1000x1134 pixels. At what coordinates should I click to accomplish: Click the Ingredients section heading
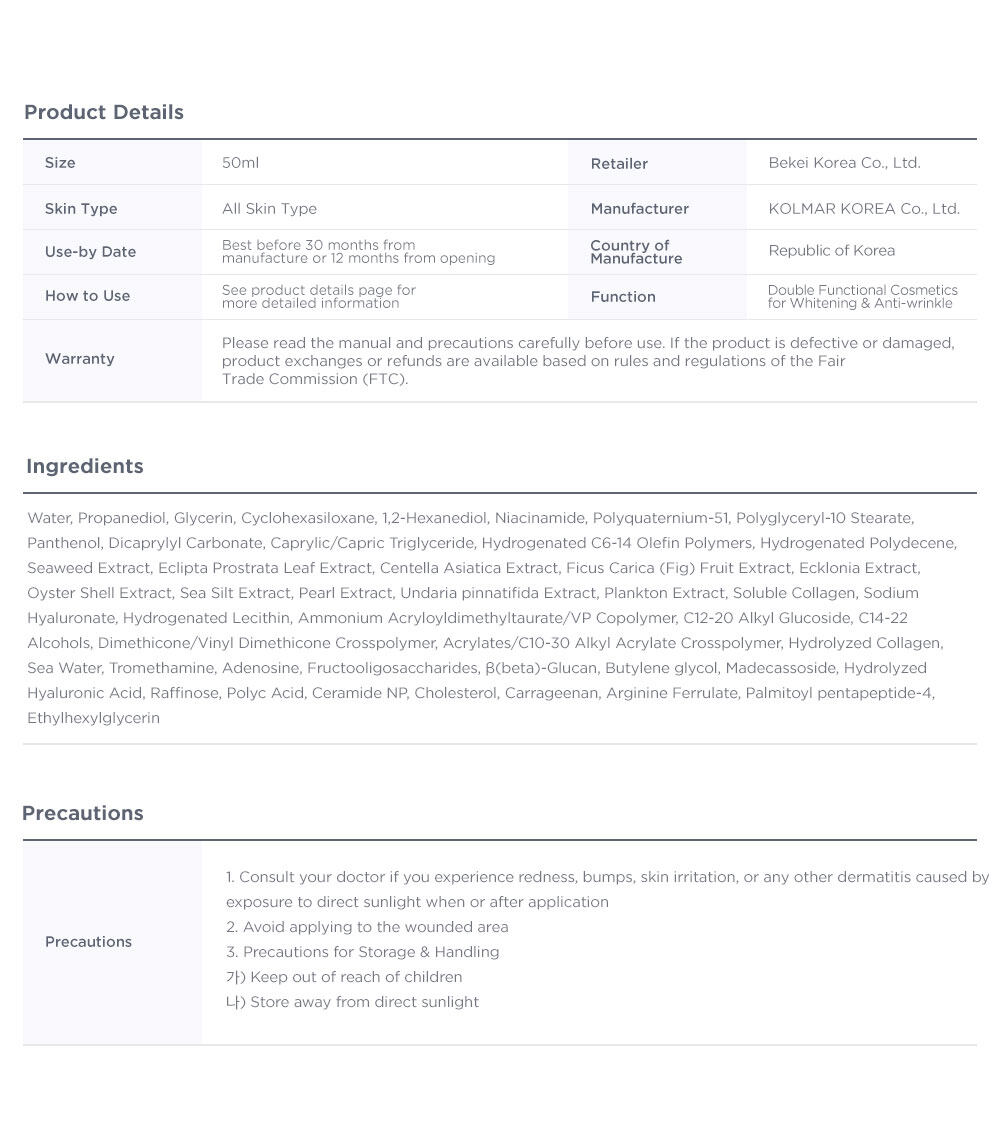pos(85,466)
